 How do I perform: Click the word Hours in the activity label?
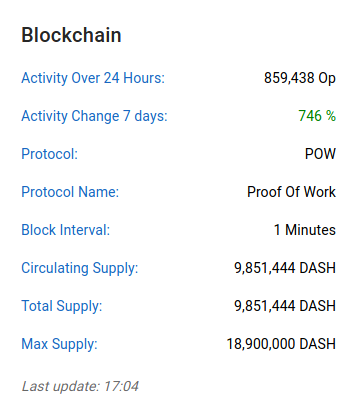[144, 78]
